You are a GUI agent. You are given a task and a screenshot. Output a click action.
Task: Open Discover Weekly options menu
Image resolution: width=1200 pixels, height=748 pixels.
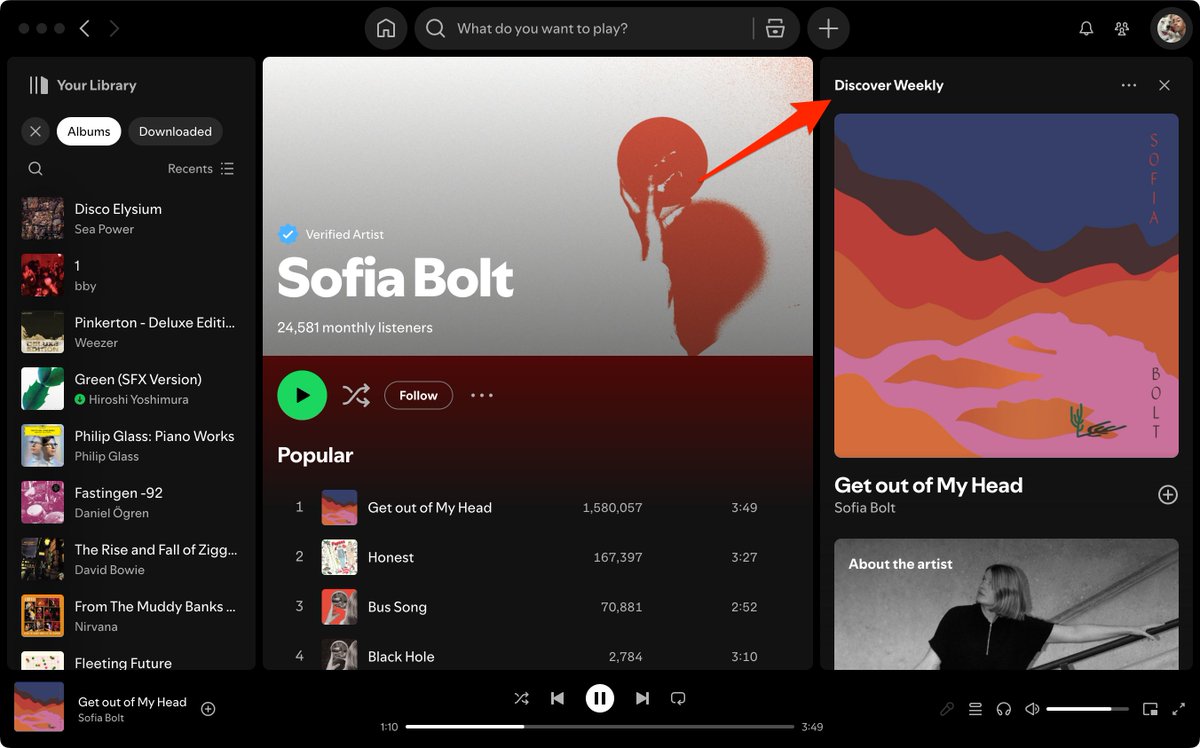[1129, 85]
